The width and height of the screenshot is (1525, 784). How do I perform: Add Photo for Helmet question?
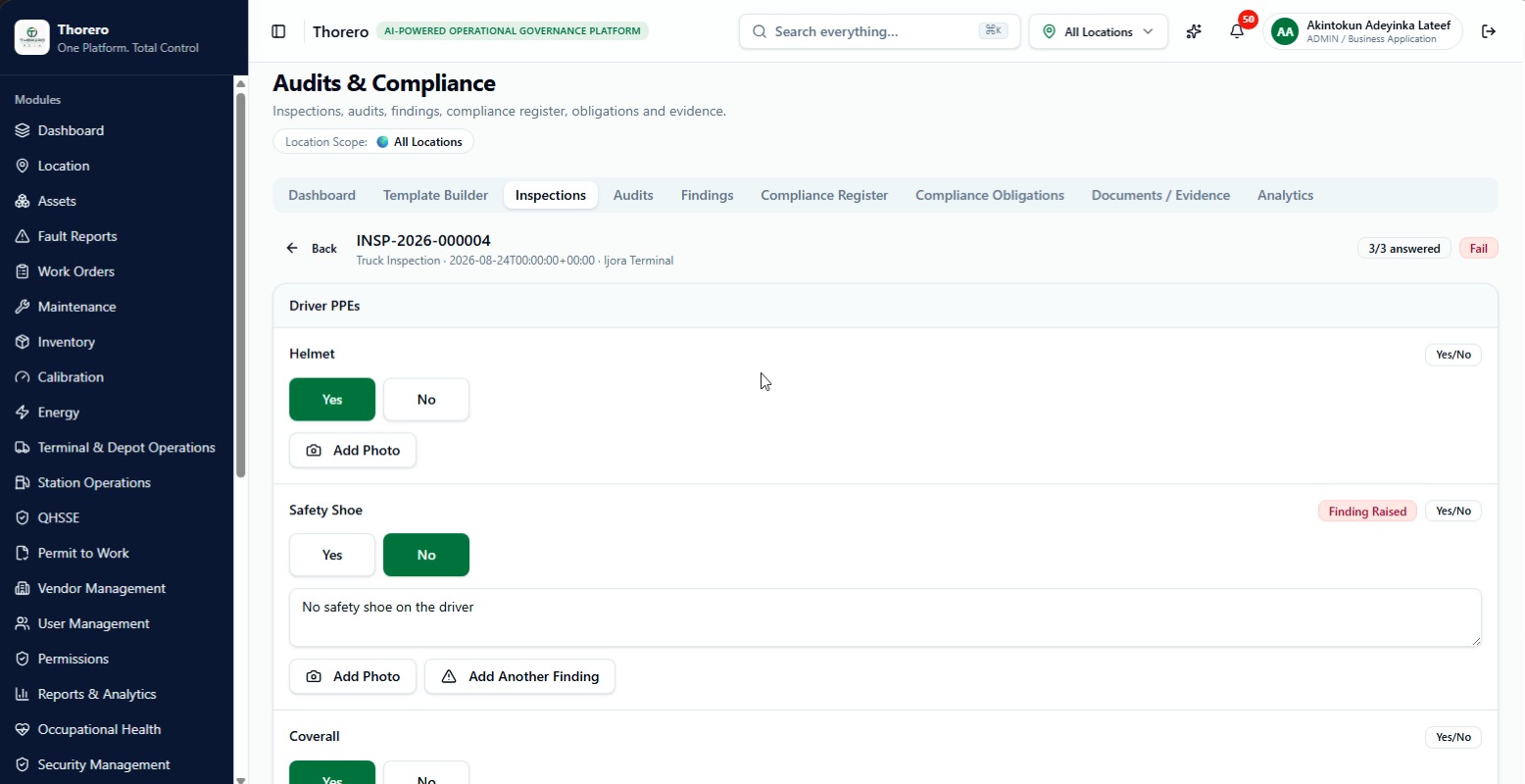pos(353,451)
